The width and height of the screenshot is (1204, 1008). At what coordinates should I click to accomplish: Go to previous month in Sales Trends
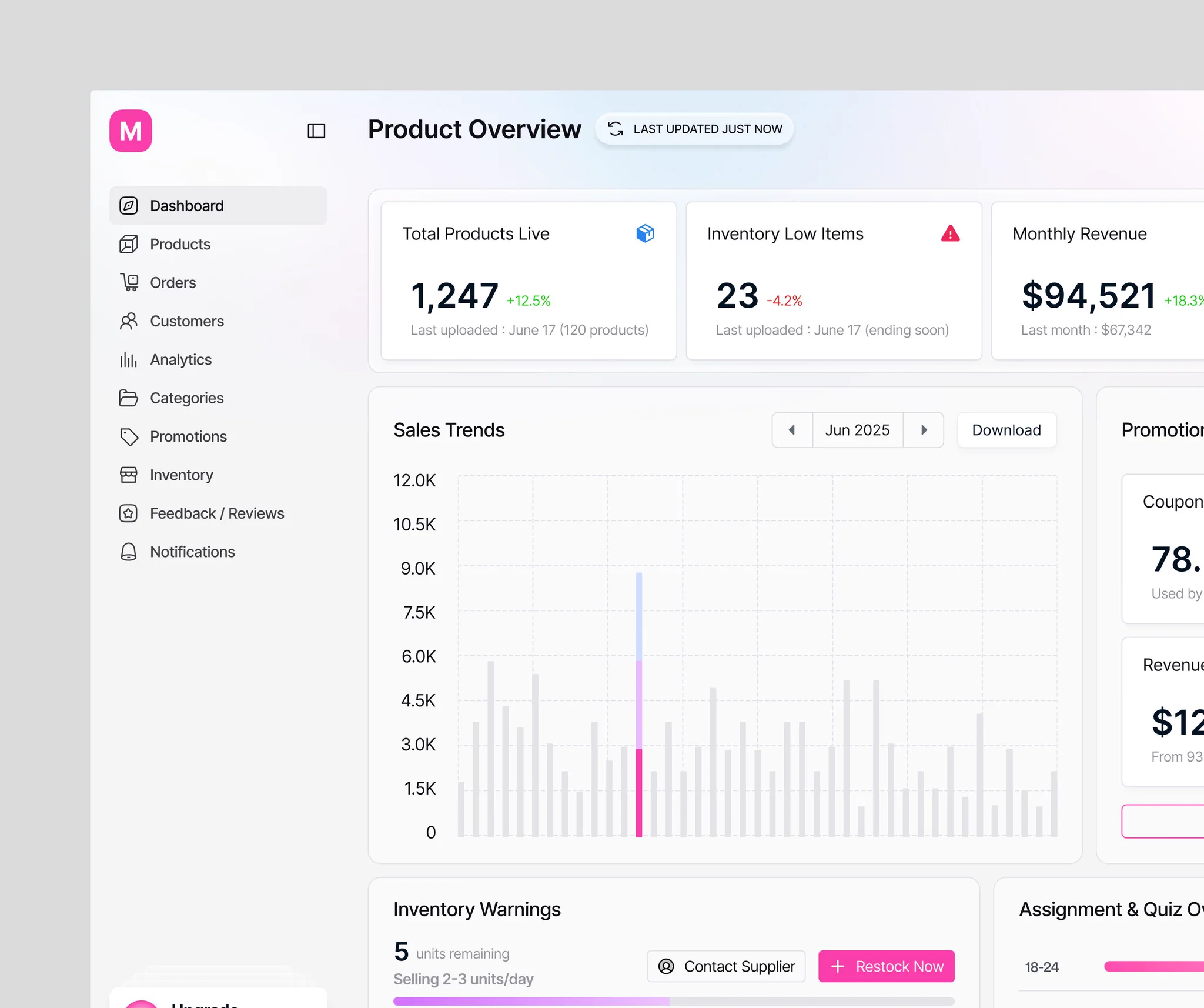pyautogui.click(x=792, y=430)
